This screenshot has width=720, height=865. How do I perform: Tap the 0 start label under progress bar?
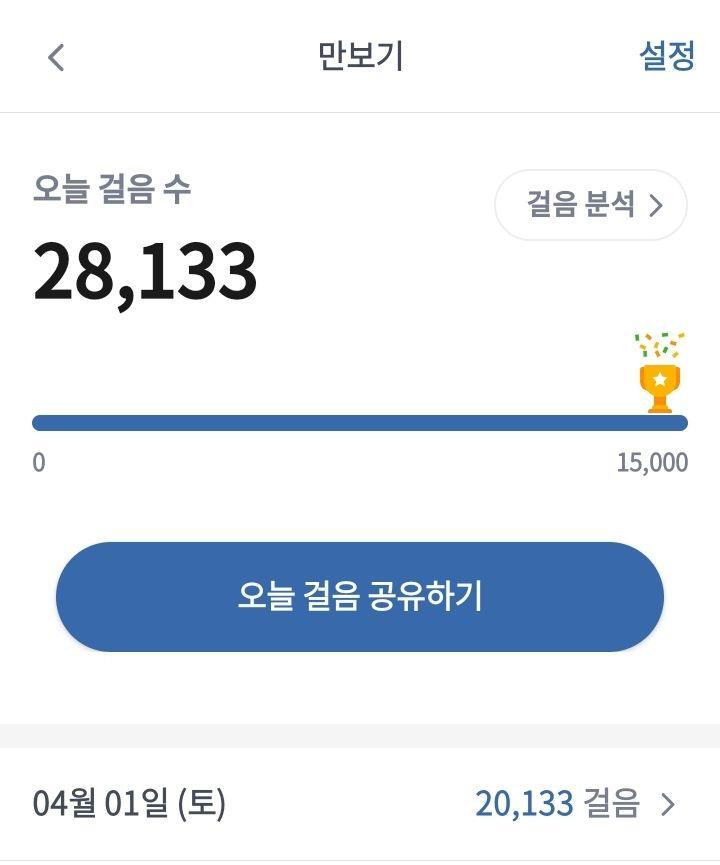(39, 462)
